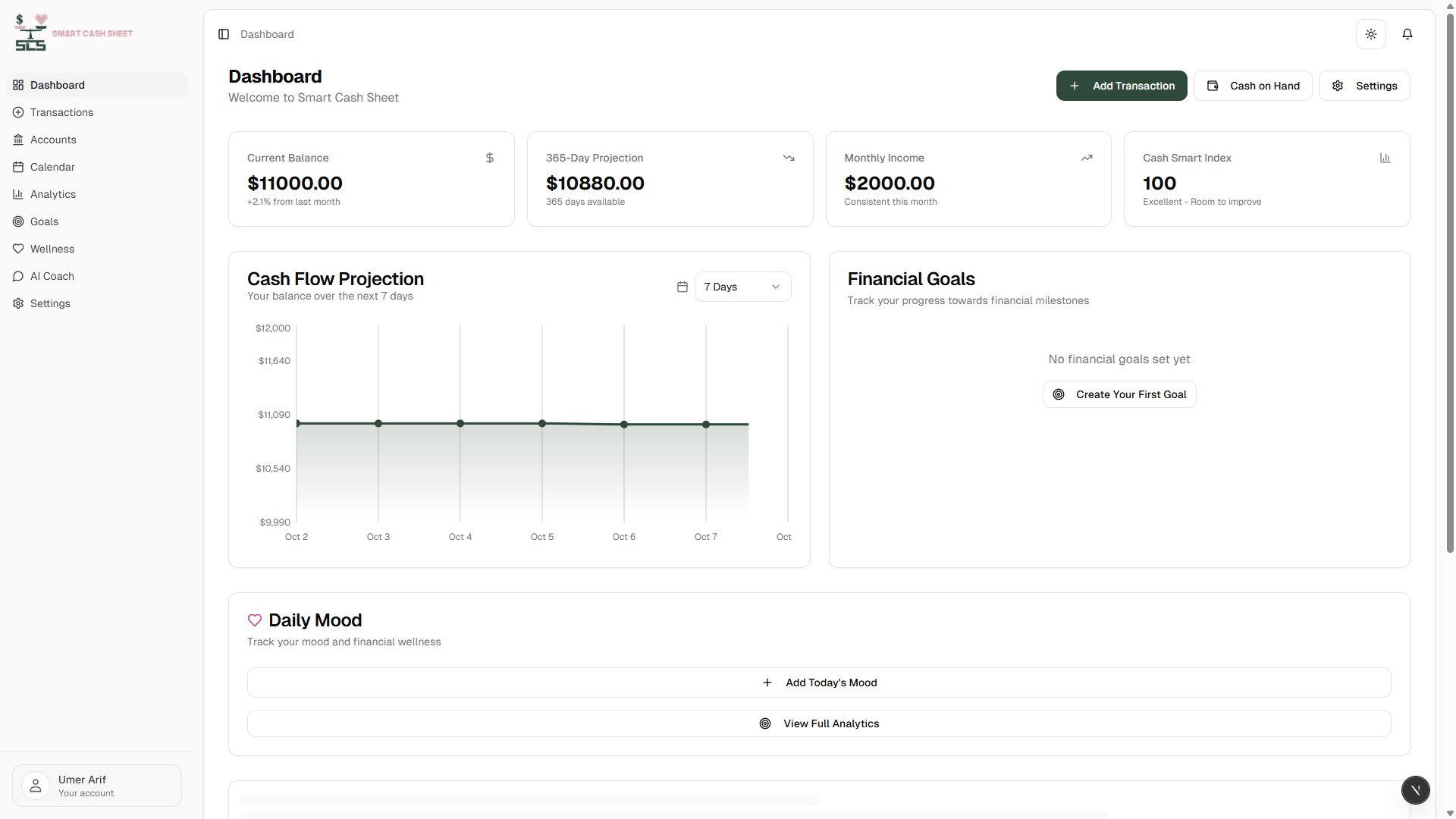Click the Oct 5 chart data point
The image size is (1456, 819).
pyautogui.click(x=542, y=423)
